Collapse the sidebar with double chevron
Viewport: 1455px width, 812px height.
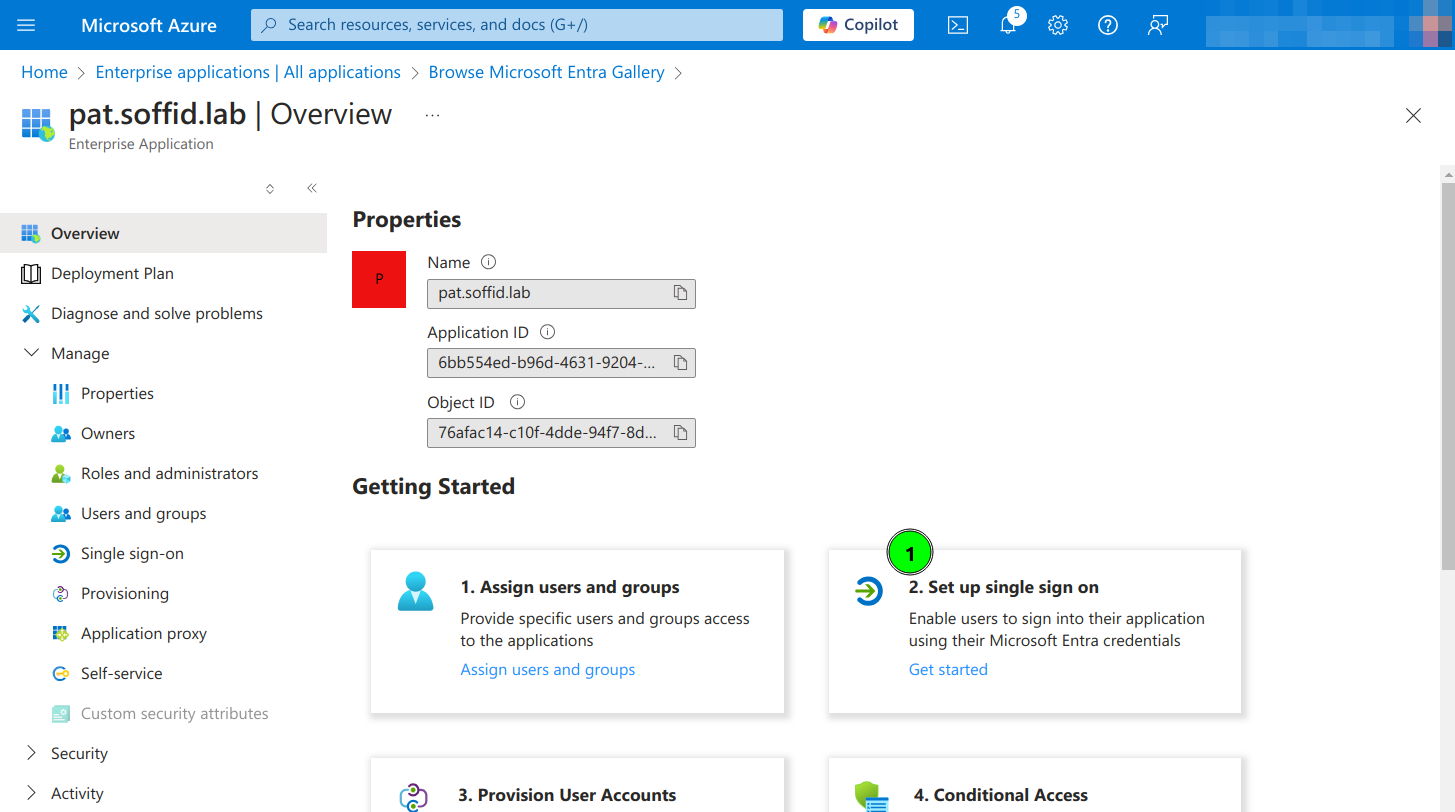[312, 188]
